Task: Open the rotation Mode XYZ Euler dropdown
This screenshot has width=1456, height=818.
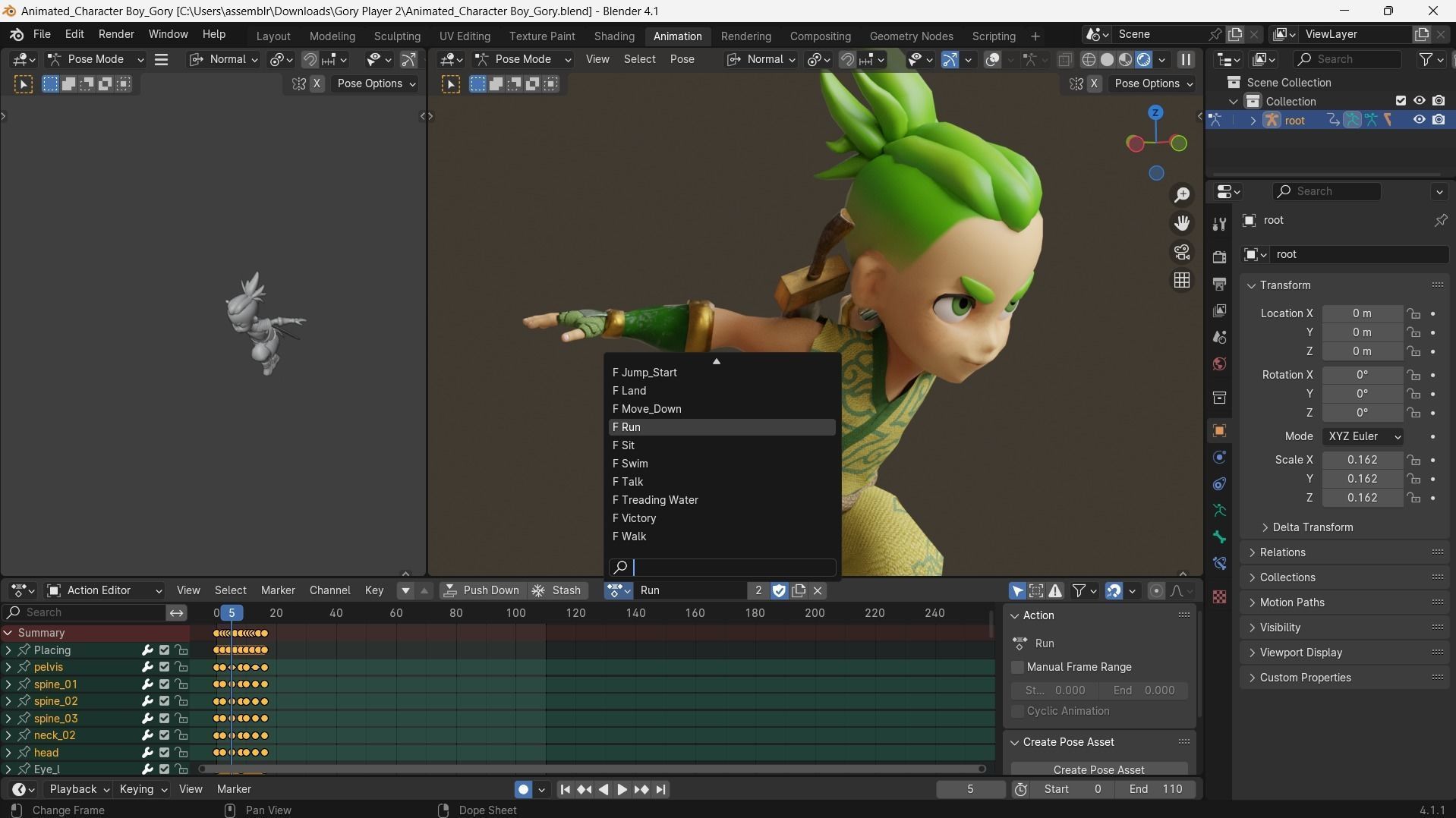Action: click(x=1363, y=436)
